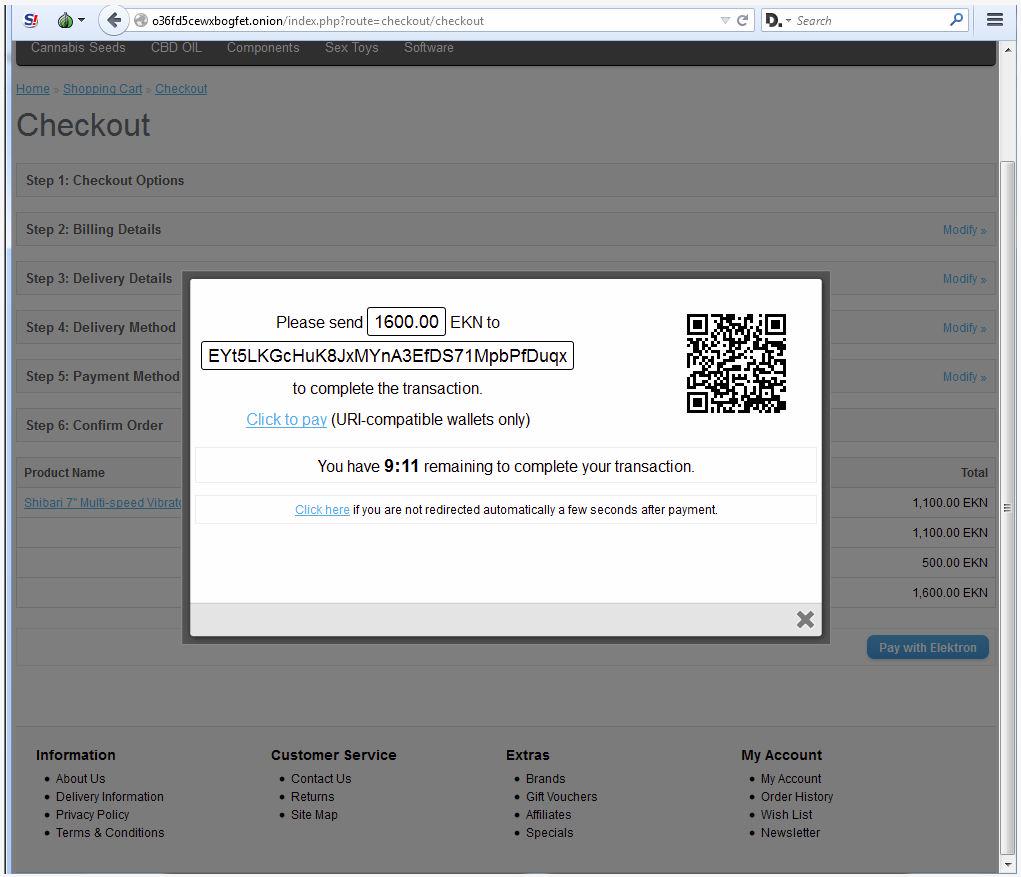Click the 'Click here' redirect link
The width and height of the screenshot is (1021, 877).
coord(322,510)
